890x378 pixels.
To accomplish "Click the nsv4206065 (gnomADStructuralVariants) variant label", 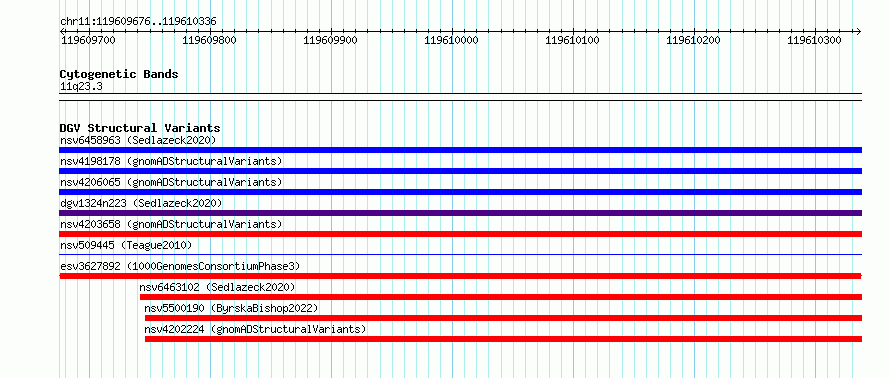I will (171, 182).
